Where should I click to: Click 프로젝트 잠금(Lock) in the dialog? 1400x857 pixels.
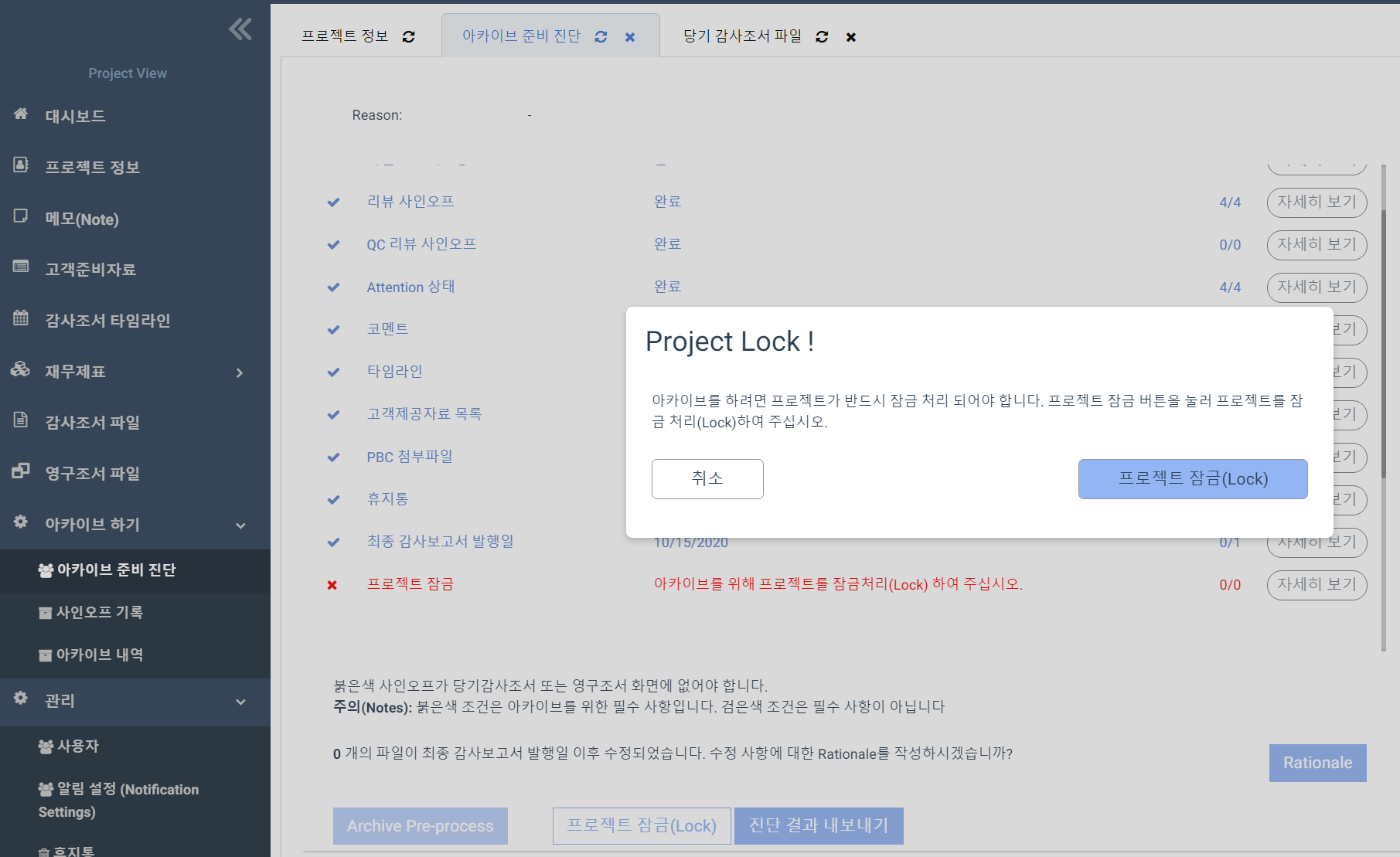pyautogui.click(x=1192, y=479)
